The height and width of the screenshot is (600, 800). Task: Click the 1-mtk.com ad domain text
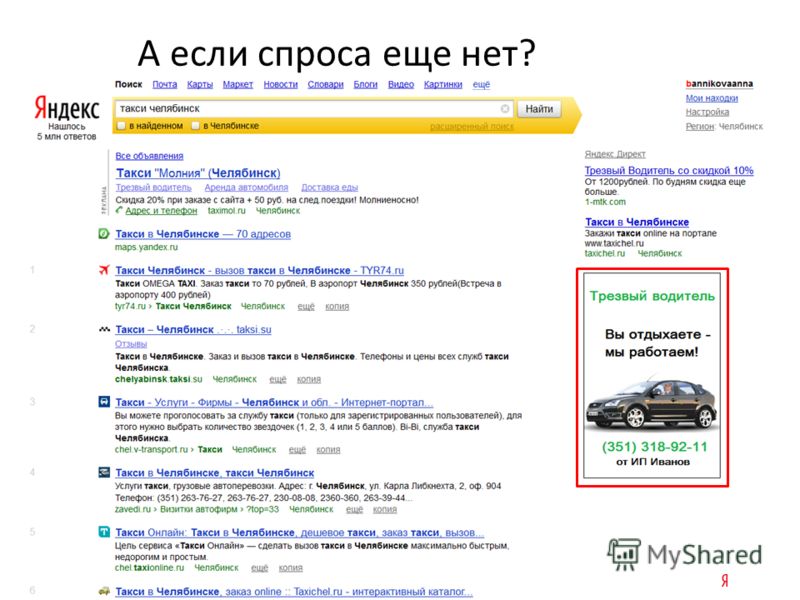point(605,202)
